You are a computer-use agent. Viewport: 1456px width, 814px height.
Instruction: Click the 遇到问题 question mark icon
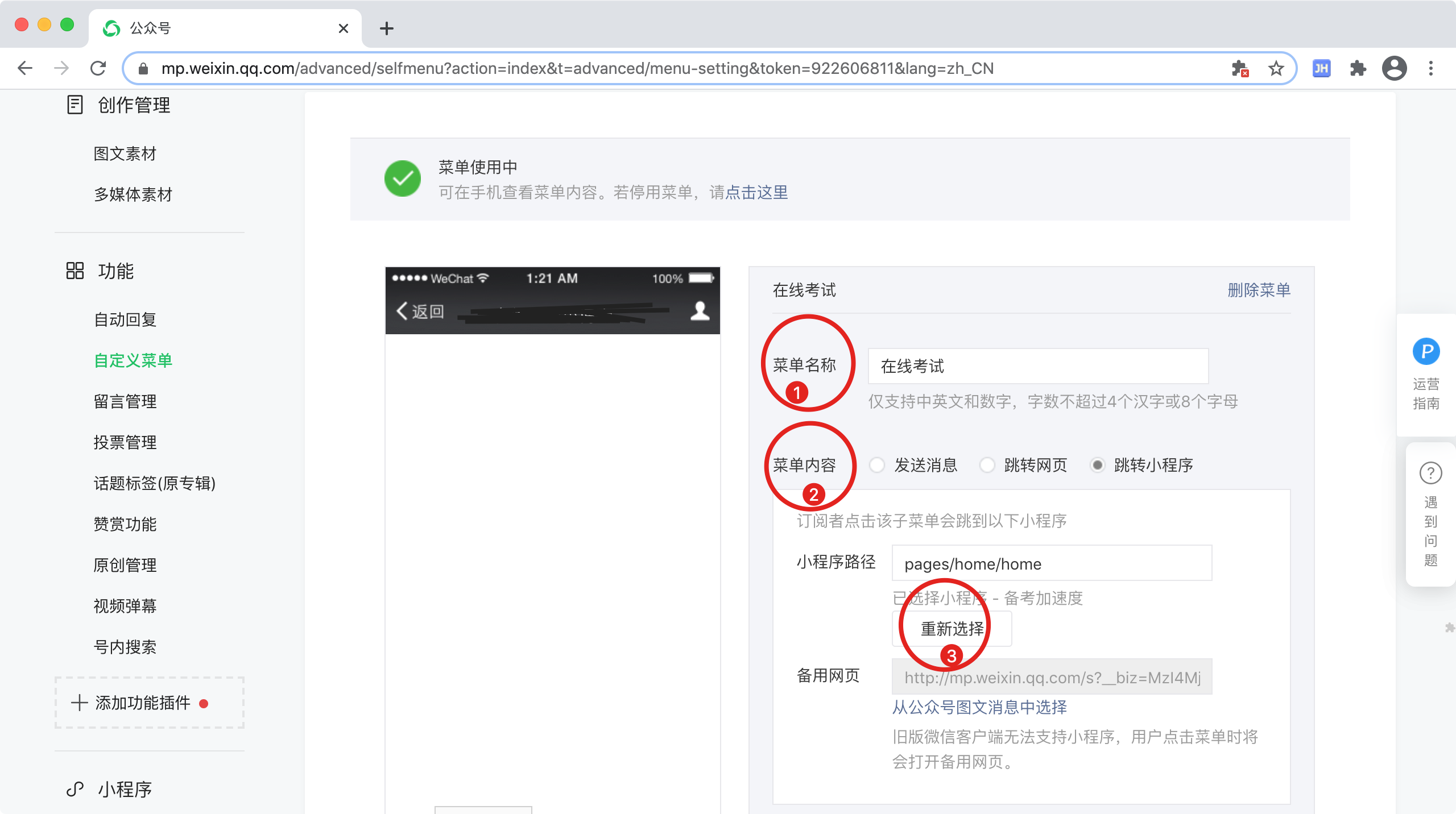[x=1430, y=473]
